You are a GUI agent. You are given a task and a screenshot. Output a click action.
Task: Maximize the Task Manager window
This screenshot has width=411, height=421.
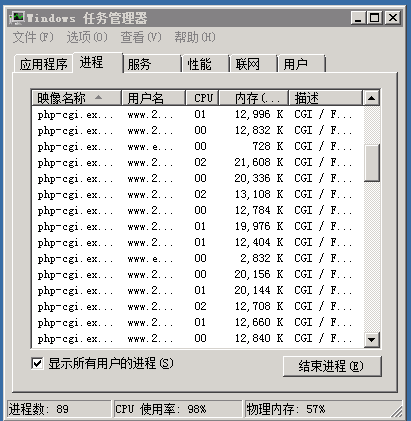tap(375, 18)
